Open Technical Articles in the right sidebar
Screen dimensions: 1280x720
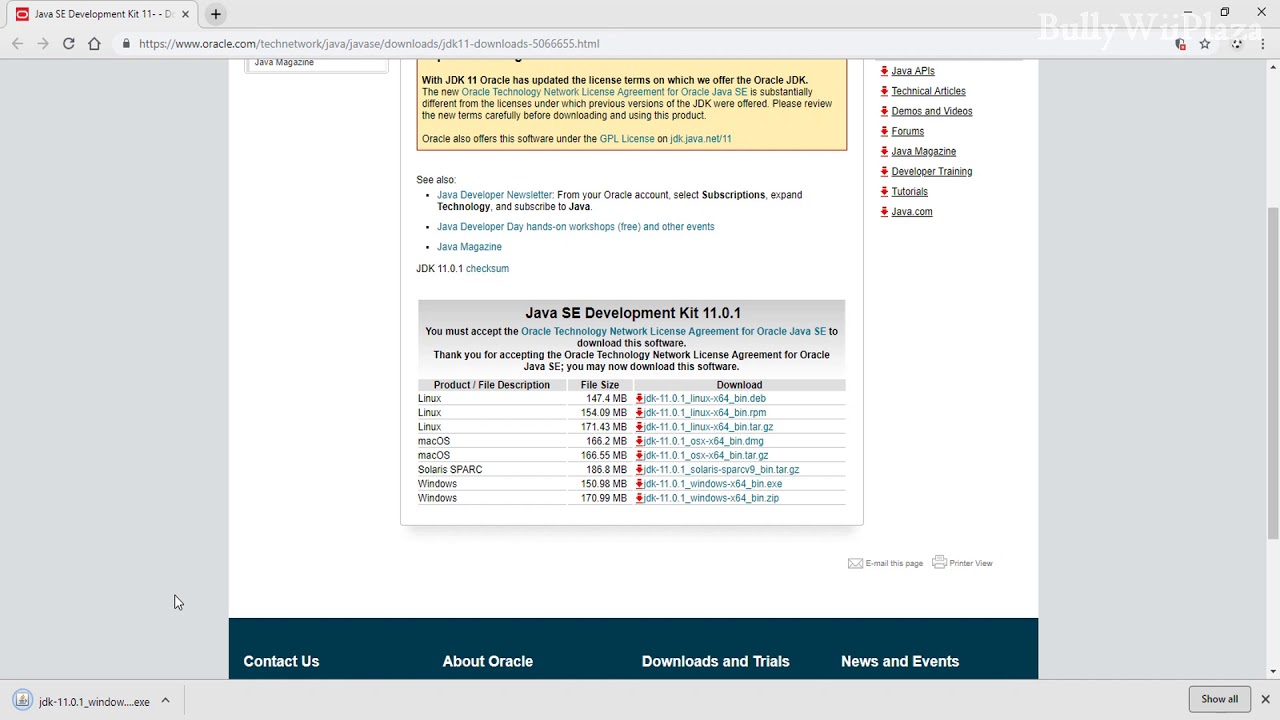pyautogui.click(x=928, y=91)
